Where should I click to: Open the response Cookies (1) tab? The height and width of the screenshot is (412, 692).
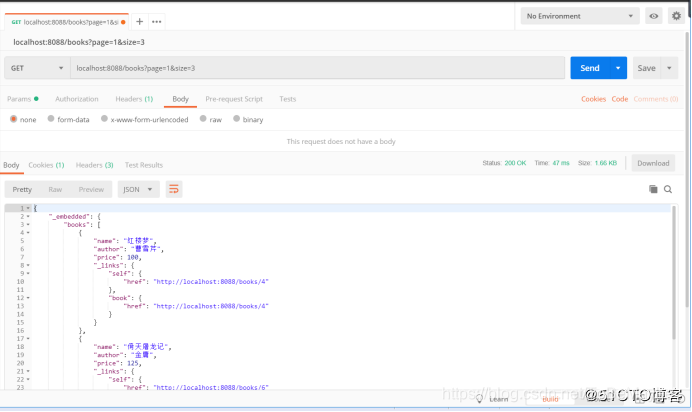46,165
